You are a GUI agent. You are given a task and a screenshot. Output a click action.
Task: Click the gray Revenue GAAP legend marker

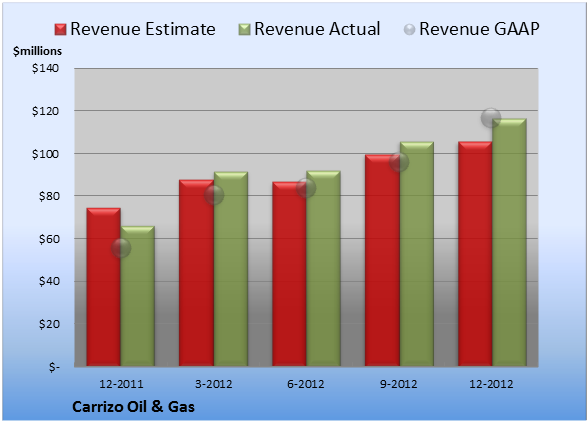[410, 30]
